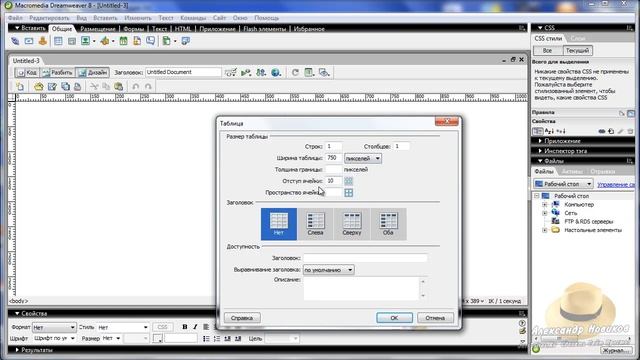Click the Hyperlink icon in Insert bar
The width and height of the screenshot is (640, 360).
pyautogui.click(x=15, y=41)
